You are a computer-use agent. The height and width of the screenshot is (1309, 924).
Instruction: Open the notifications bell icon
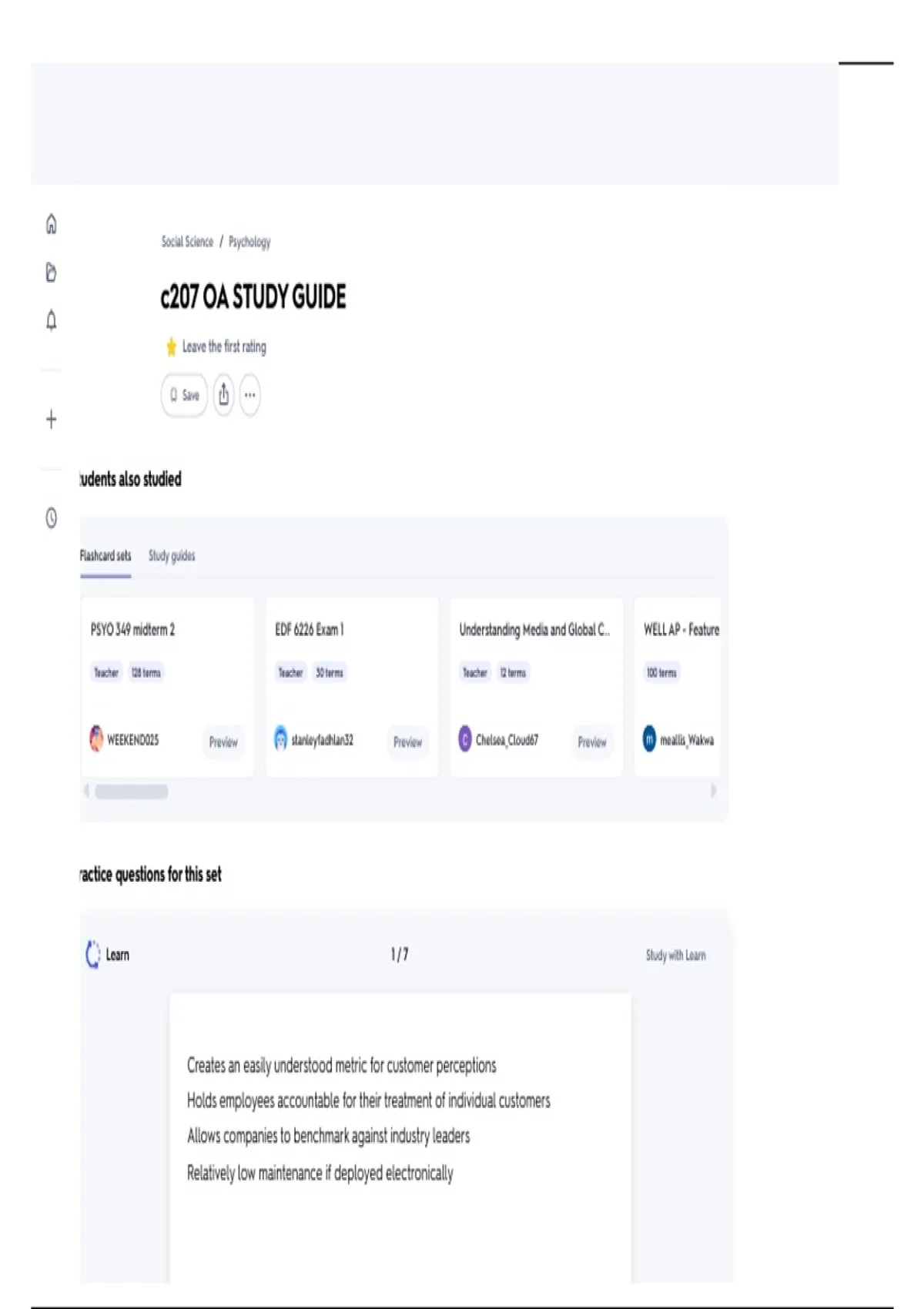pos(51,320)
